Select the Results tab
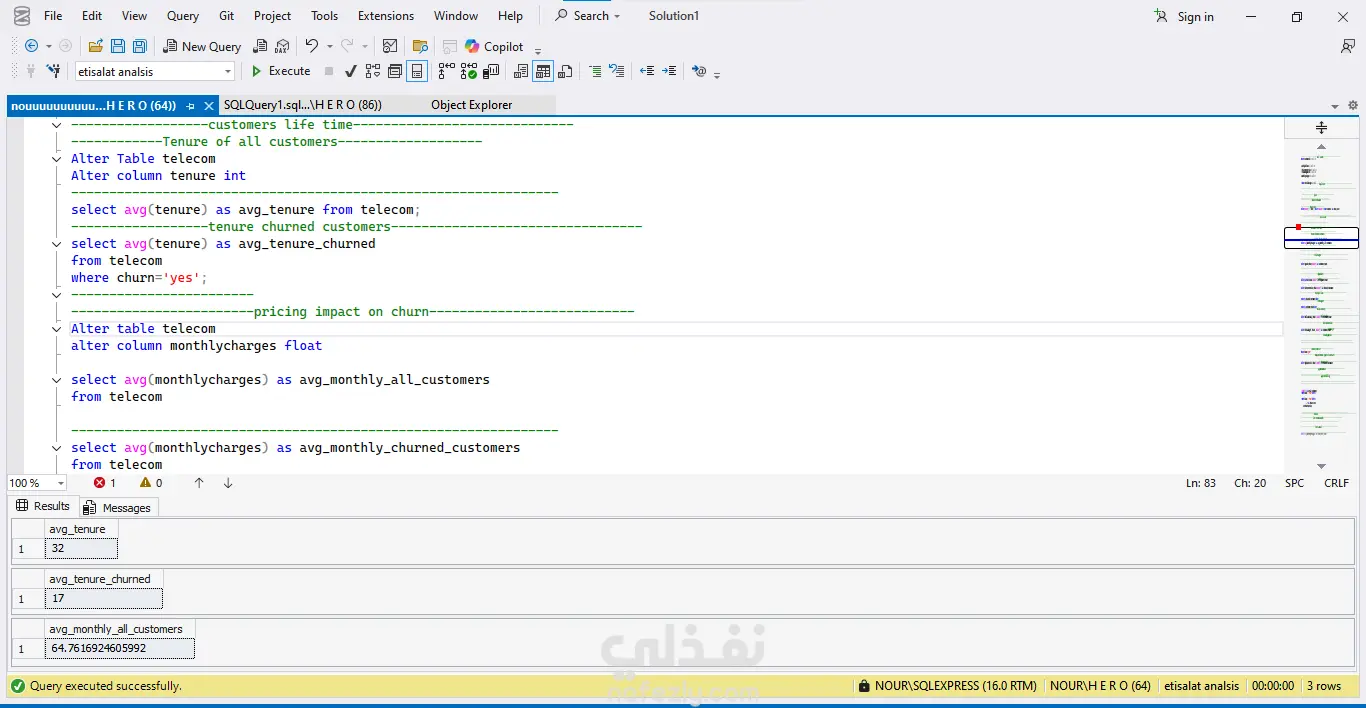This screenshot has height=708, width=1366. [x=43, y=506]
